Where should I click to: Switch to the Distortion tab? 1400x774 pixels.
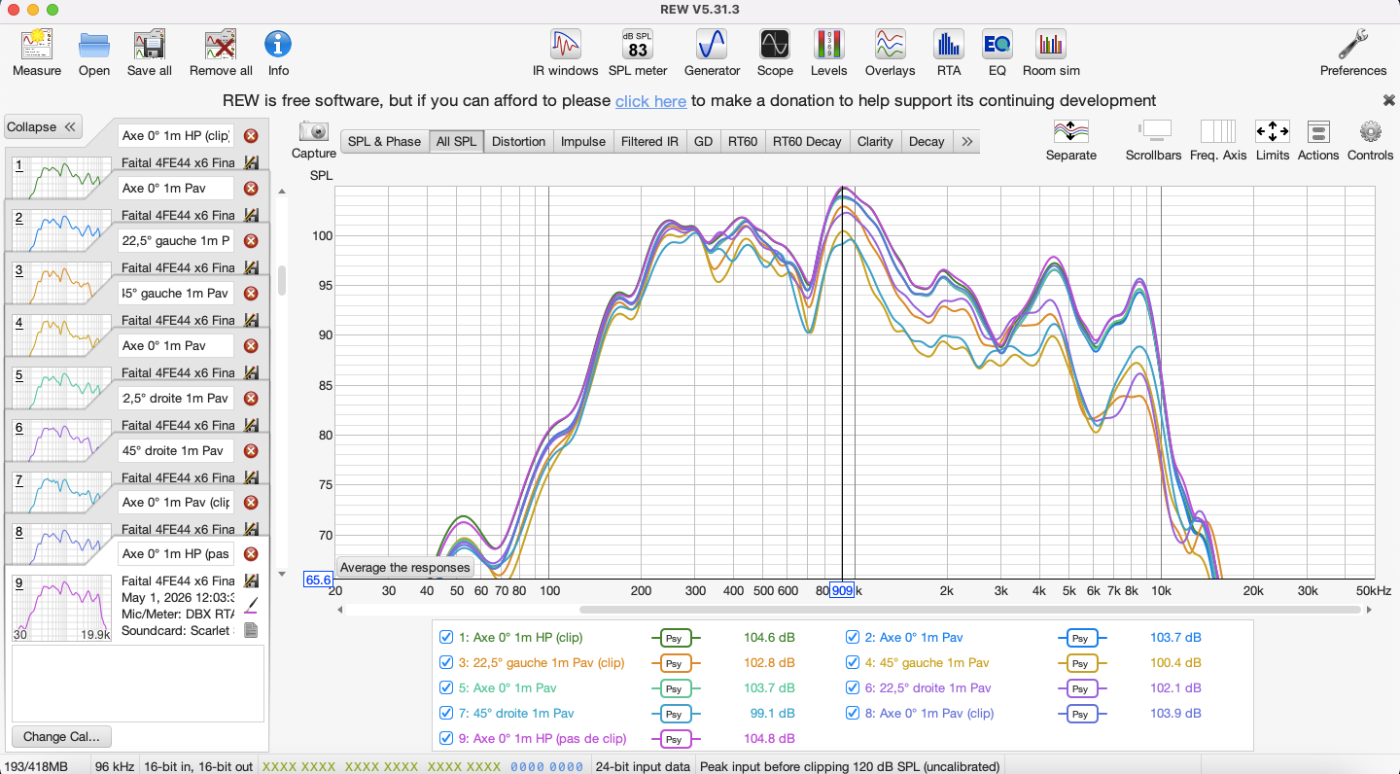(x=519, y=142)
